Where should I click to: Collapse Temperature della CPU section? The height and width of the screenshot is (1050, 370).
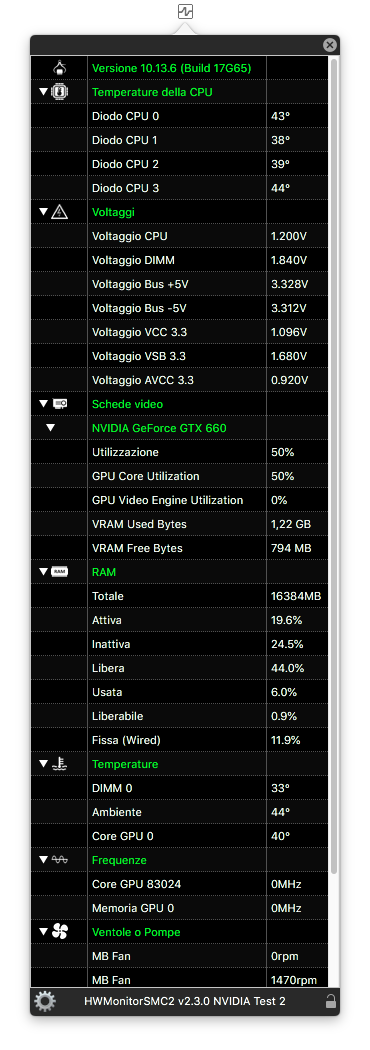pyautogui.click(x=43, y=92)
